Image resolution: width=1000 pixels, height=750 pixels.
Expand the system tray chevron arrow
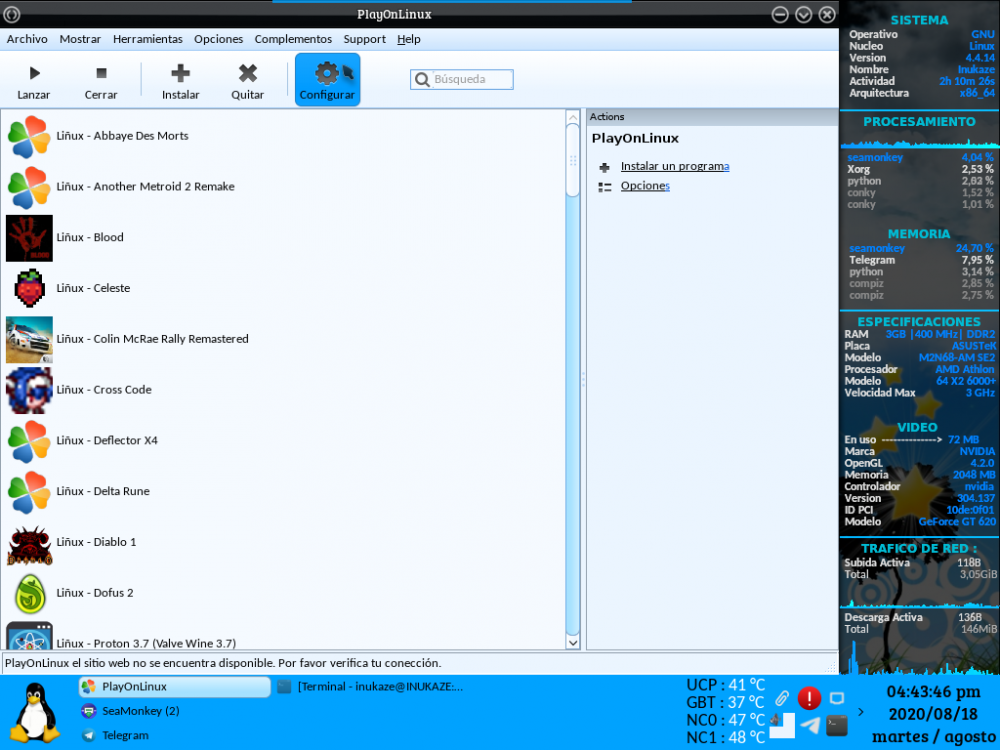(862, 712)
